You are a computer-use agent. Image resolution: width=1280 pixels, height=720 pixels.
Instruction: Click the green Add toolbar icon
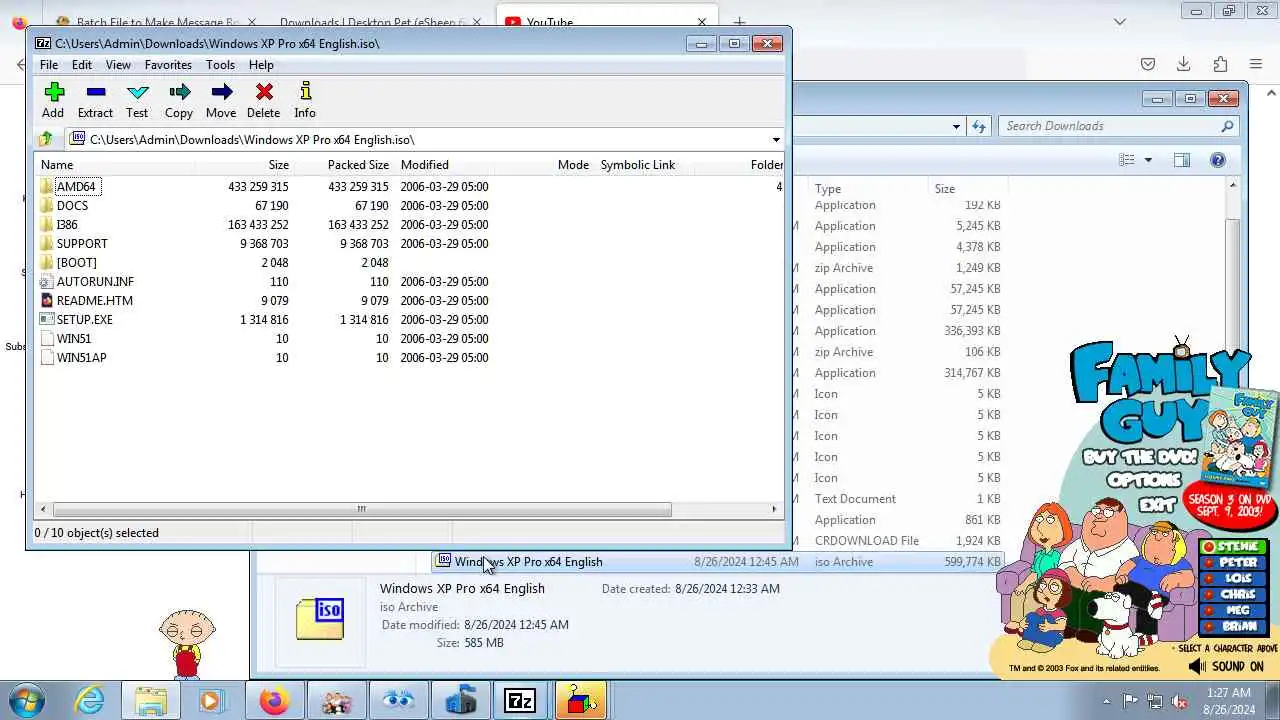54,93
